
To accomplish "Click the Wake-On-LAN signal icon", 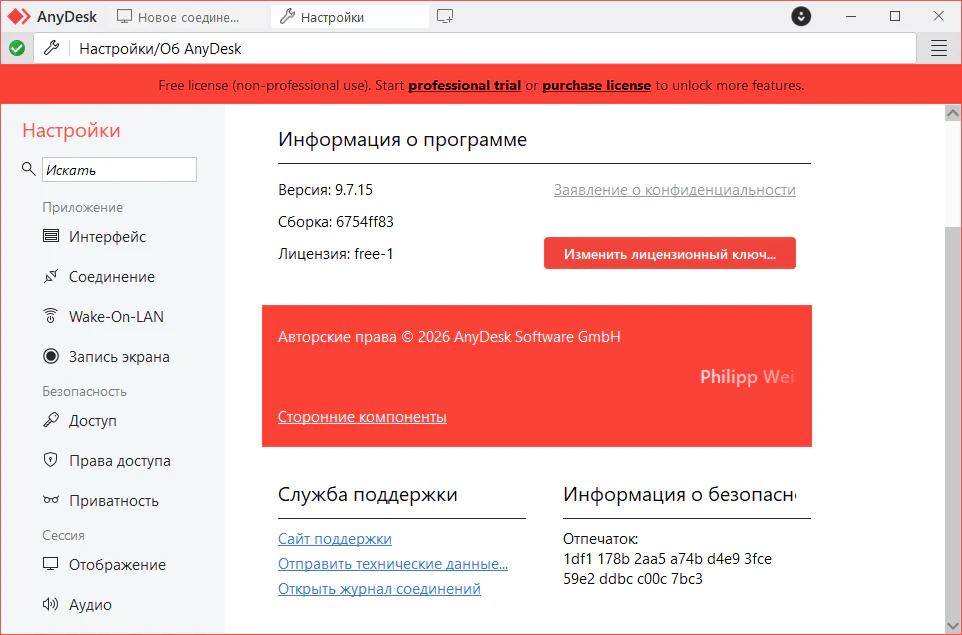I will point(51,316).
